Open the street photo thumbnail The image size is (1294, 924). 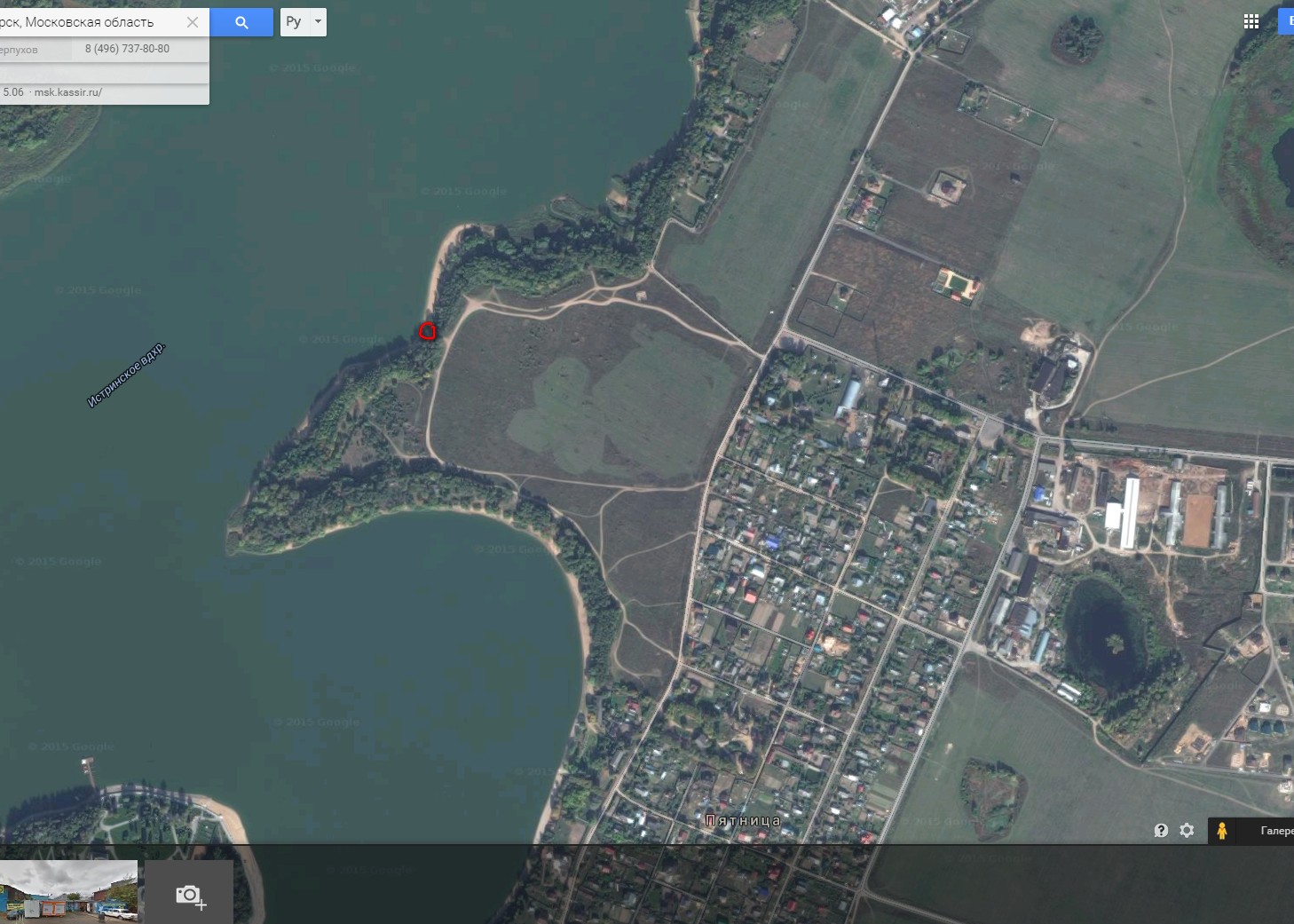68,891
